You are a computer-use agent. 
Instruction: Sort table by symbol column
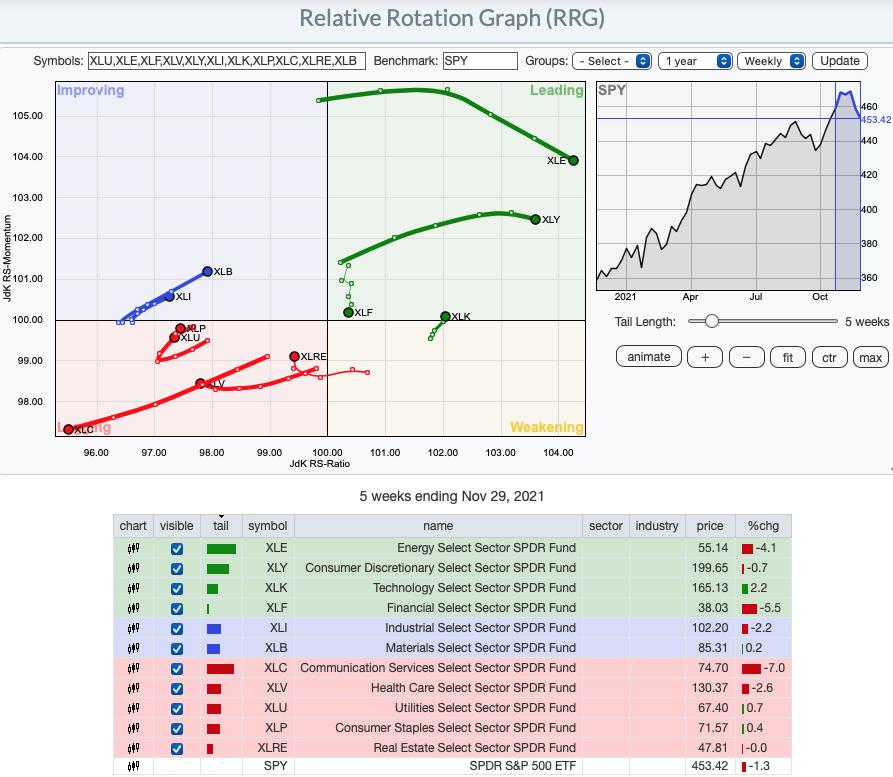click(268, 526)
